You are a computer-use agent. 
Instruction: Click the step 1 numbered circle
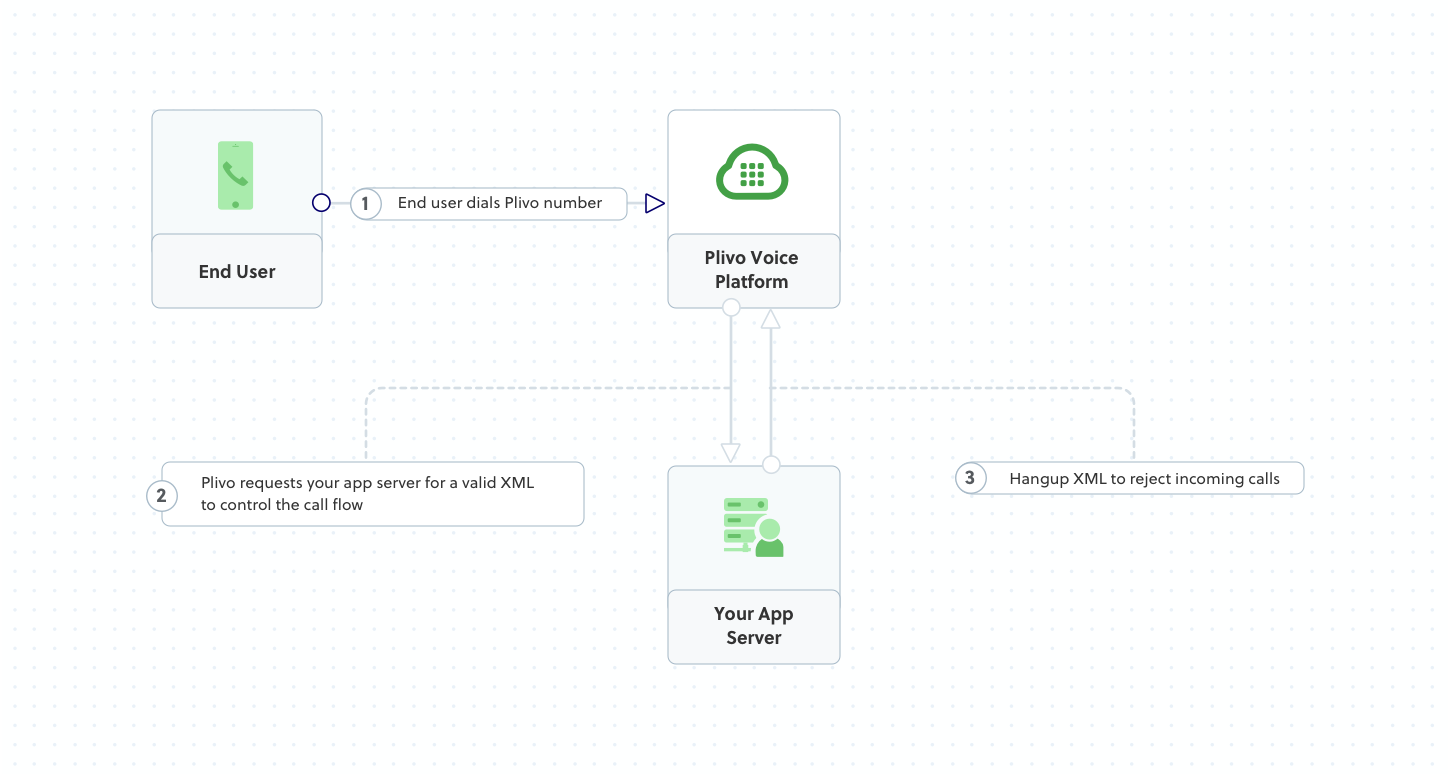point(366,203)
